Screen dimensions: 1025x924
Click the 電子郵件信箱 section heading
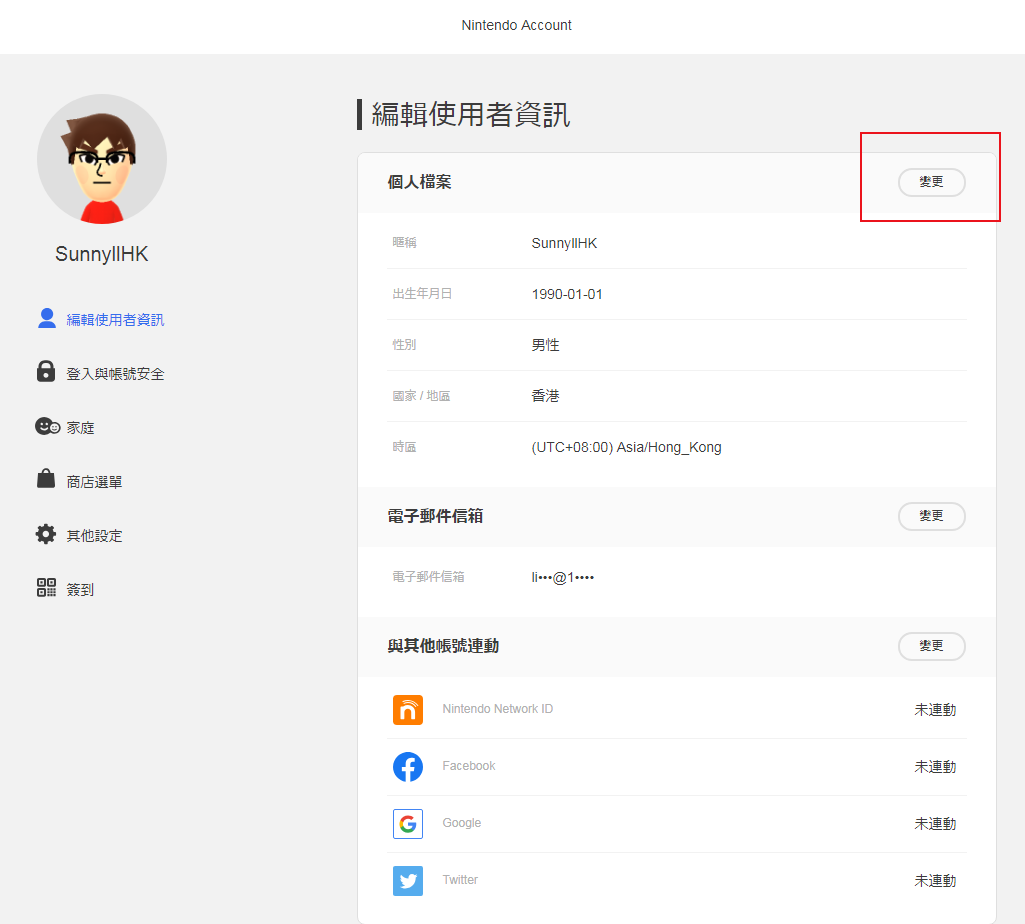coord(435,516)
